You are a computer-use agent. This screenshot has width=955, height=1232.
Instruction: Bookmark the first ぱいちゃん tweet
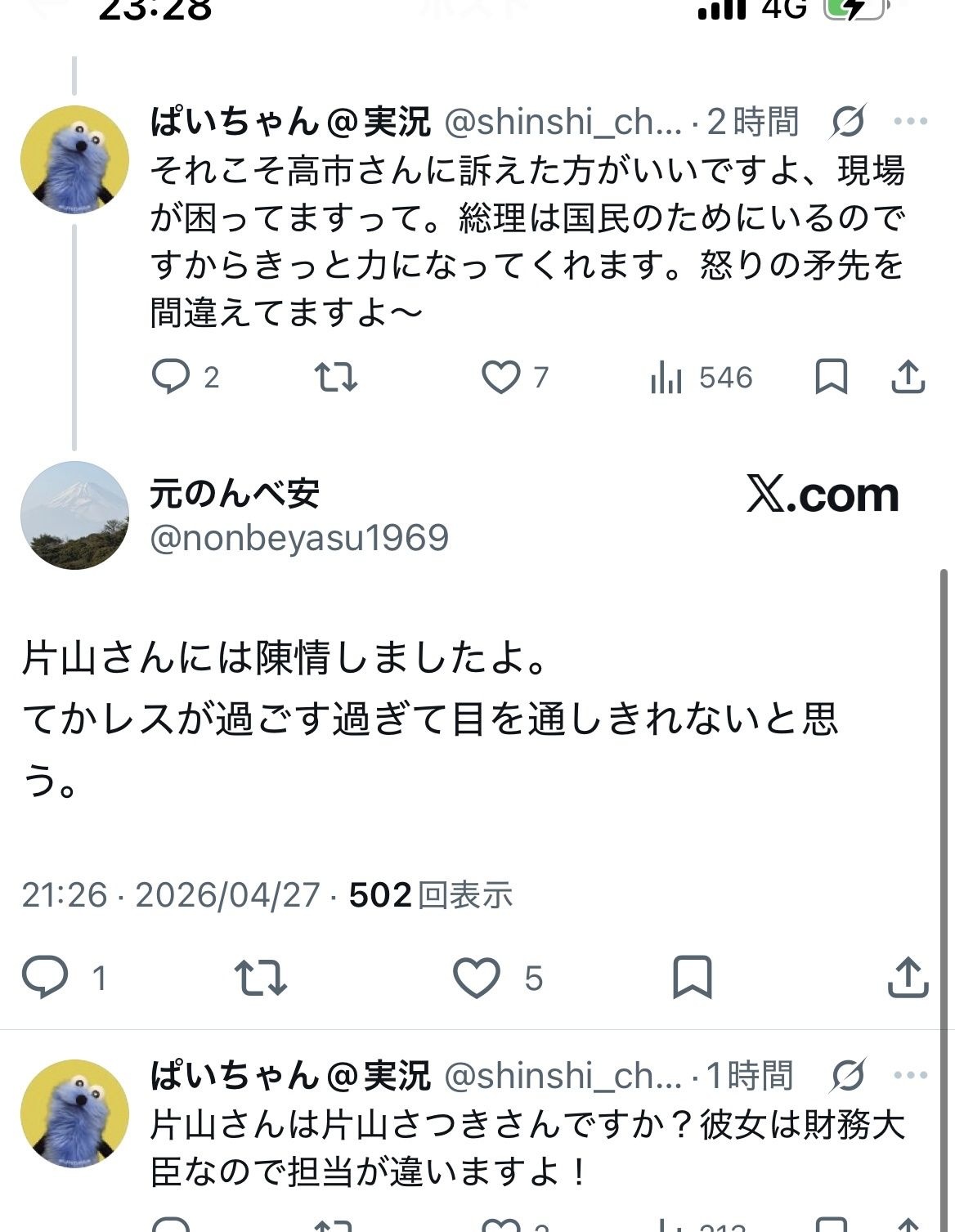point(831,377)
